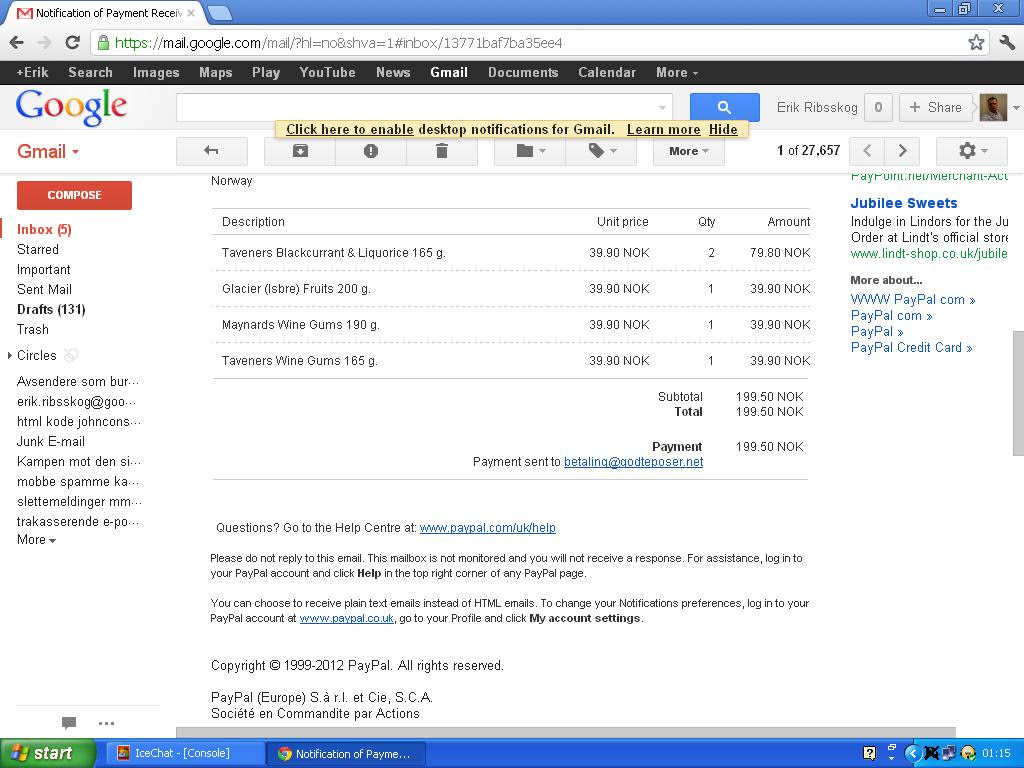The height and width of the screenshot is (768, 1024).
Task: Go to the newer message arrow
Action: (x=867, y=151)
